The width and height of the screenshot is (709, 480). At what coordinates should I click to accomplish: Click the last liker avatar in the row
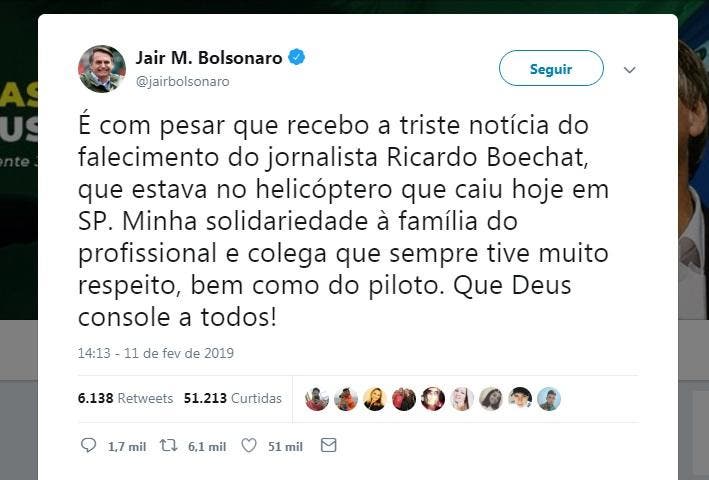pos(549,399)
